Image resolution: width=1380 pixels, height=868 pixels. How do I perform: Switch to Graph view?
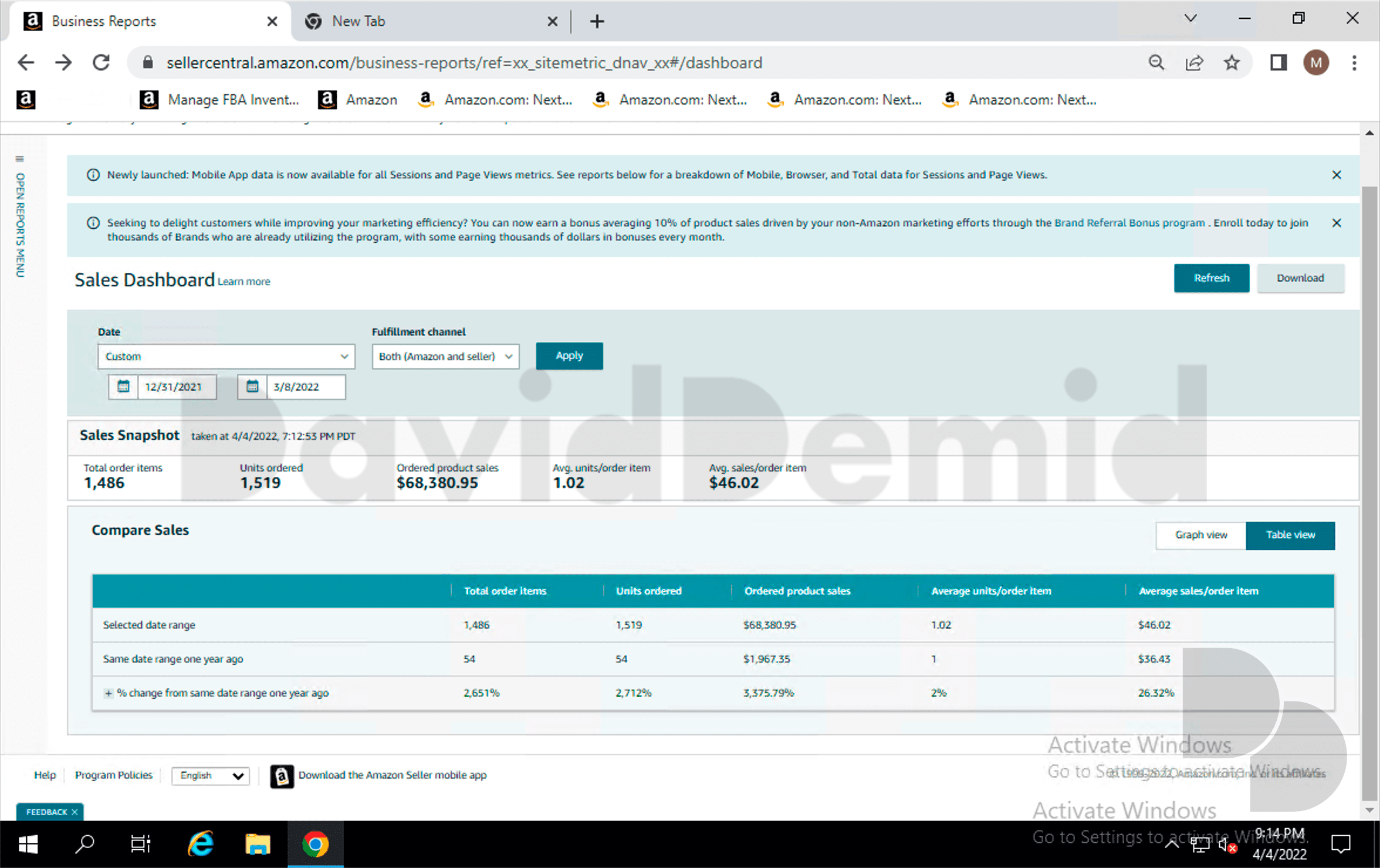[1200, 535]
